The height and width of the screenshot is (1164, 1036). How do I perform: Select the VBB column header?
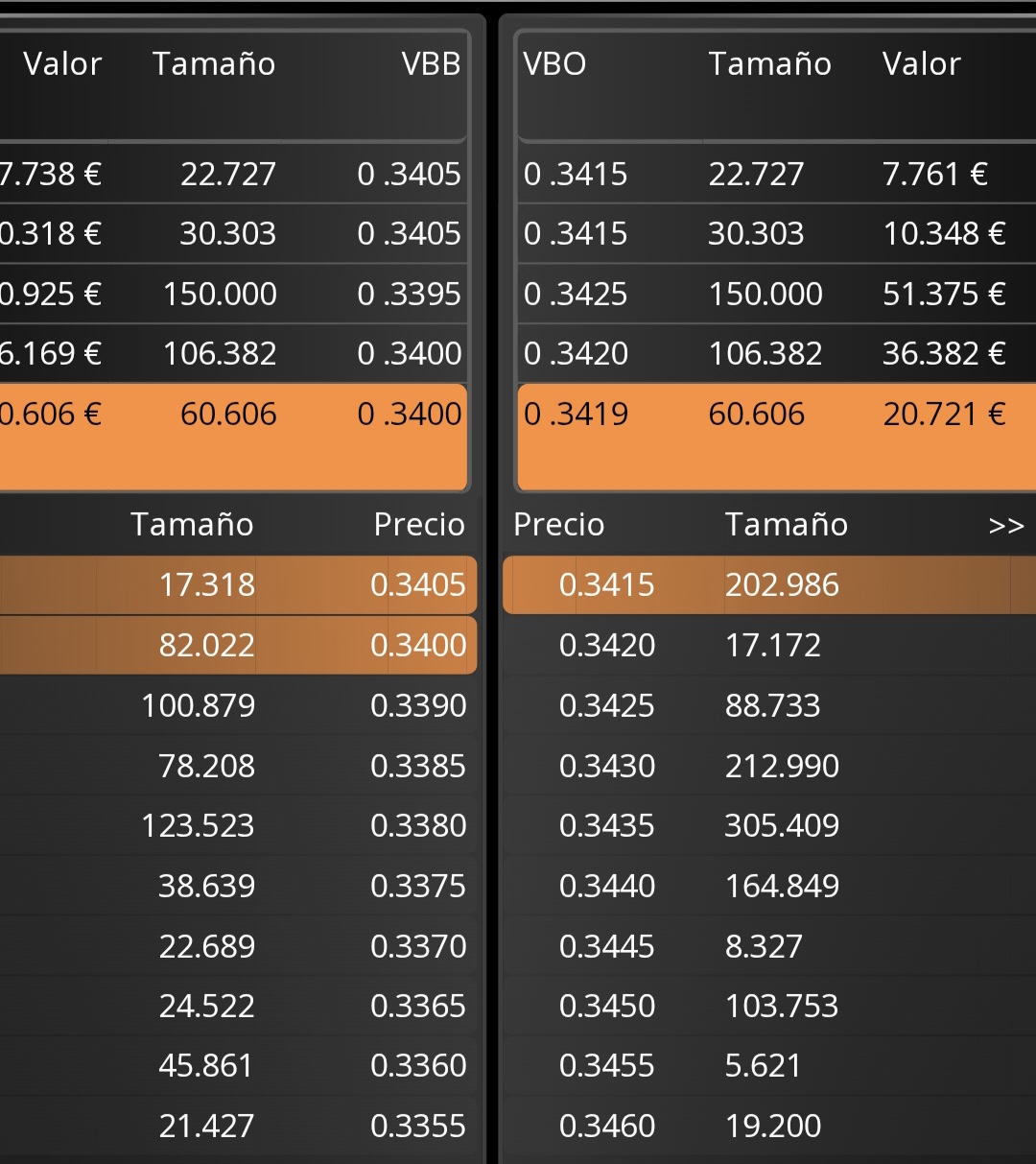[x=431, y=63]
